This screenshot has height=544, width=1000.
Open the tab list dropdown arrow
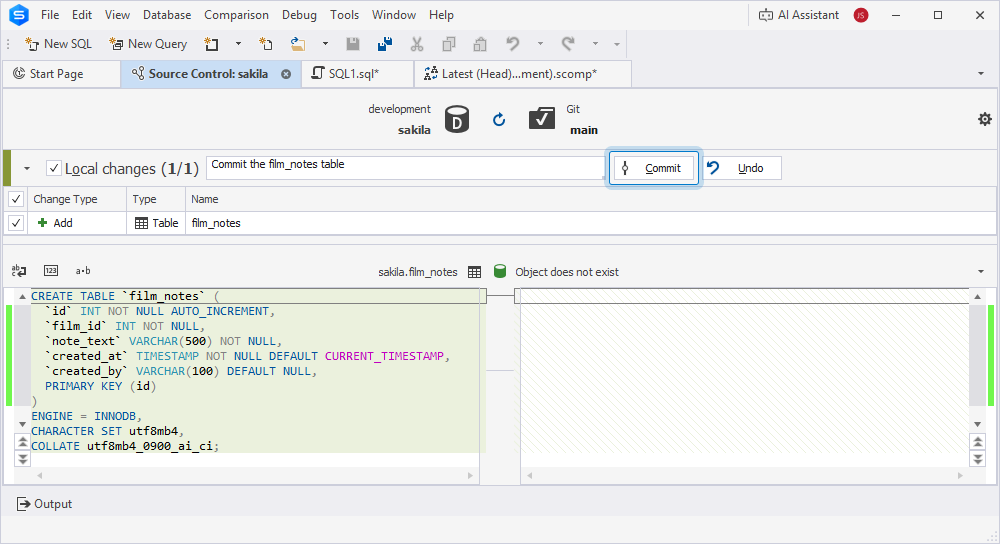click(980, 74)
